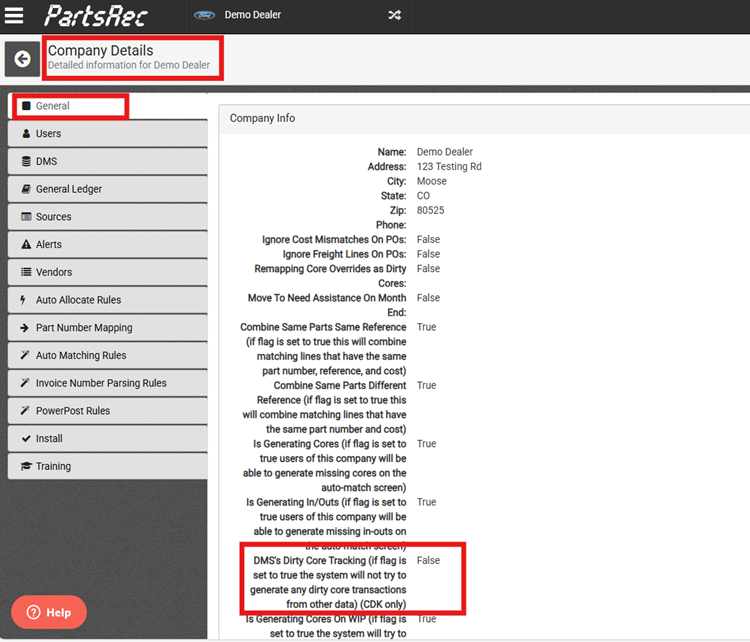
Task: Click False for Move To Need Assistance
Action: 428,298
